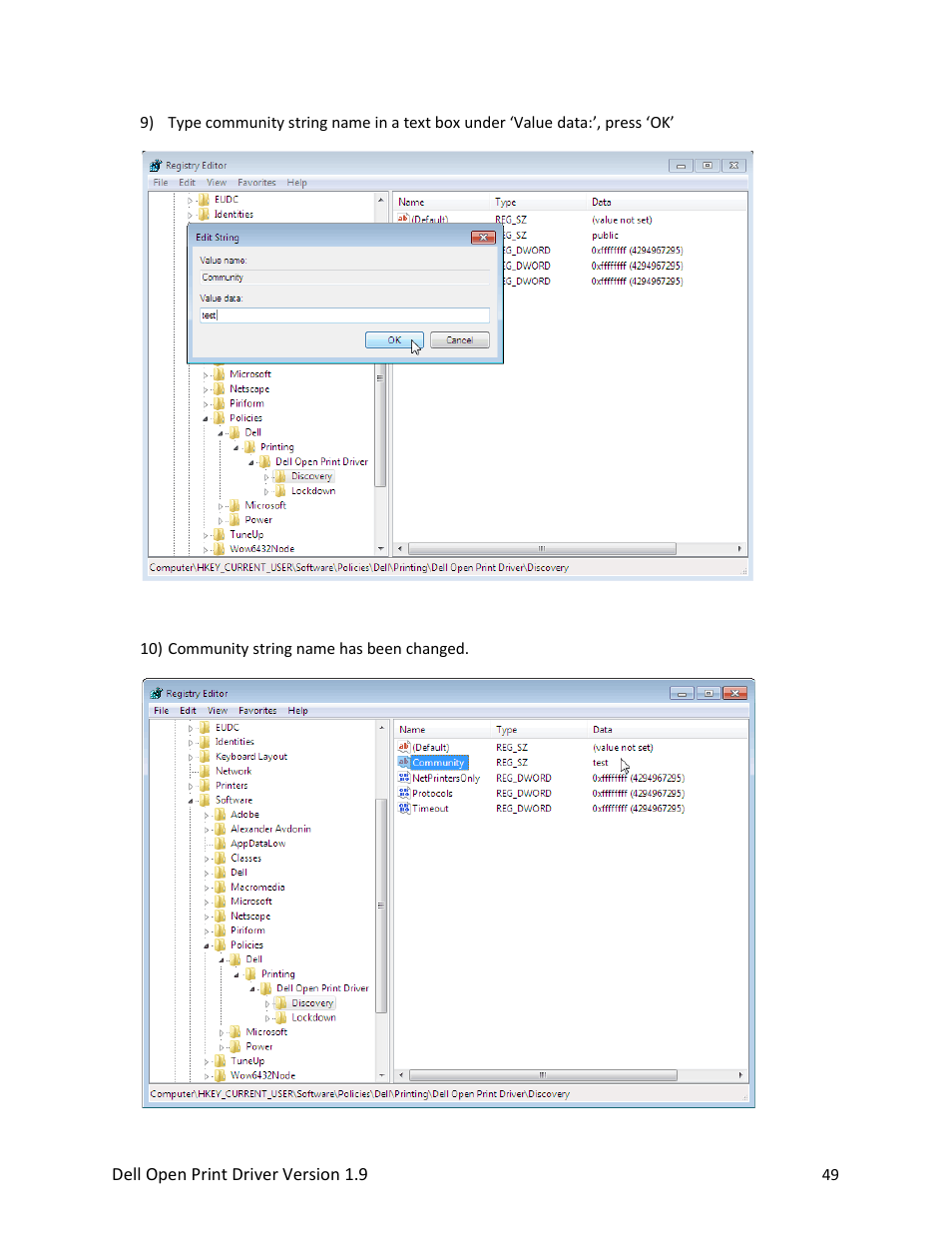Expand the Lockdown node in step 10 tree
This screenshot has height=1233, width=952.
tap(267, 1018)
